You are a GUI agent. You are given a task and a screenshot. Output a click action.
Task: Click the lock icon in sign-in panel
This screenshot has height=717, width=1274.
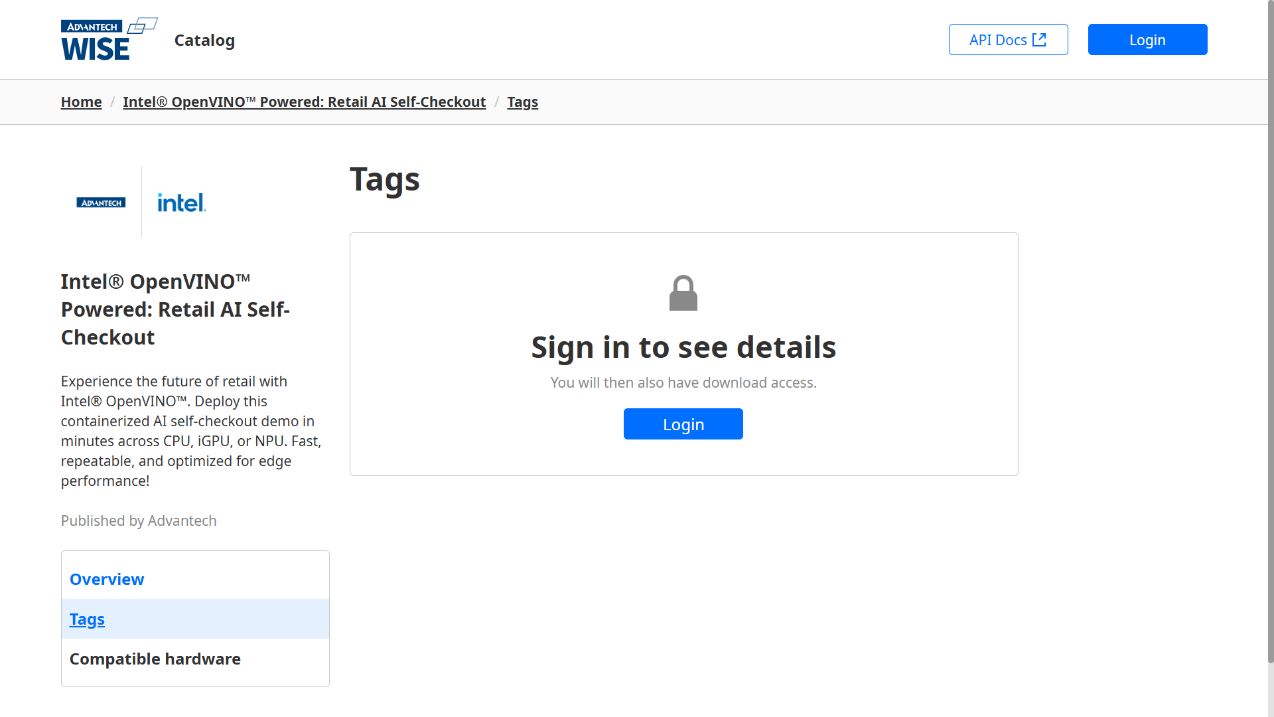[683, 293]
